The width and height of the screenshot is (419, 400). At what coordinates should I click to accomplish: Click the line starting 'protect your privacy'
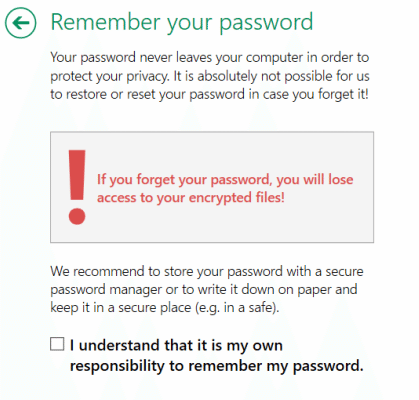click(x=210, y=76)
